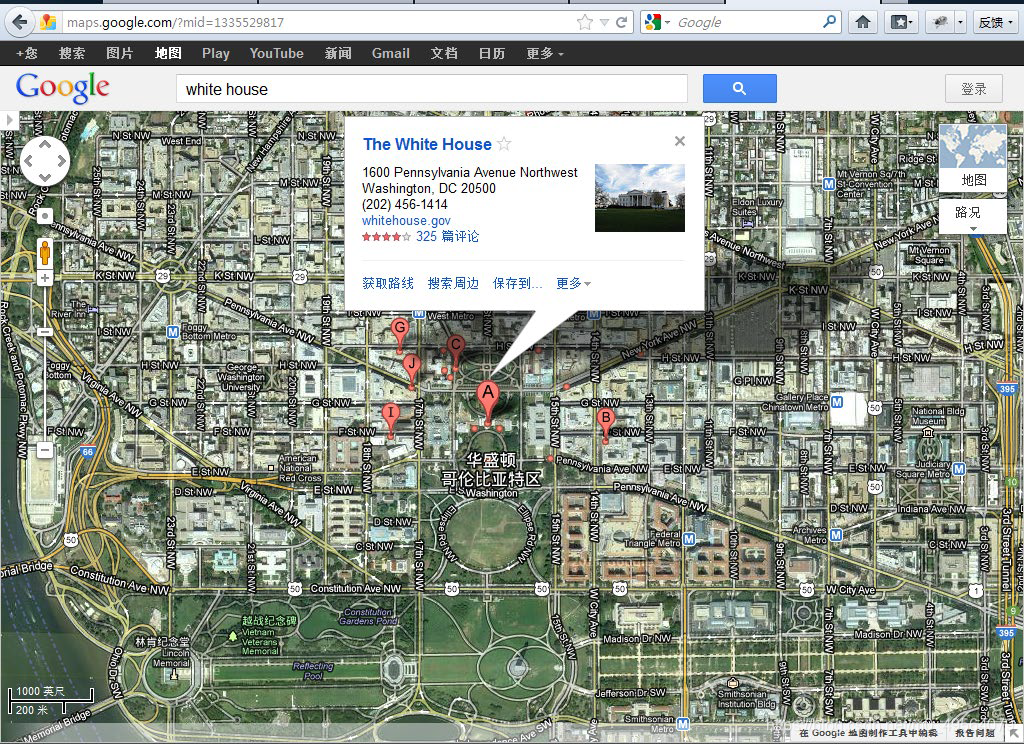This screenshot has width=1024, height=744.
Task: Open the 325 篇评论 reviews link
Action: click(x=447, y=236)
